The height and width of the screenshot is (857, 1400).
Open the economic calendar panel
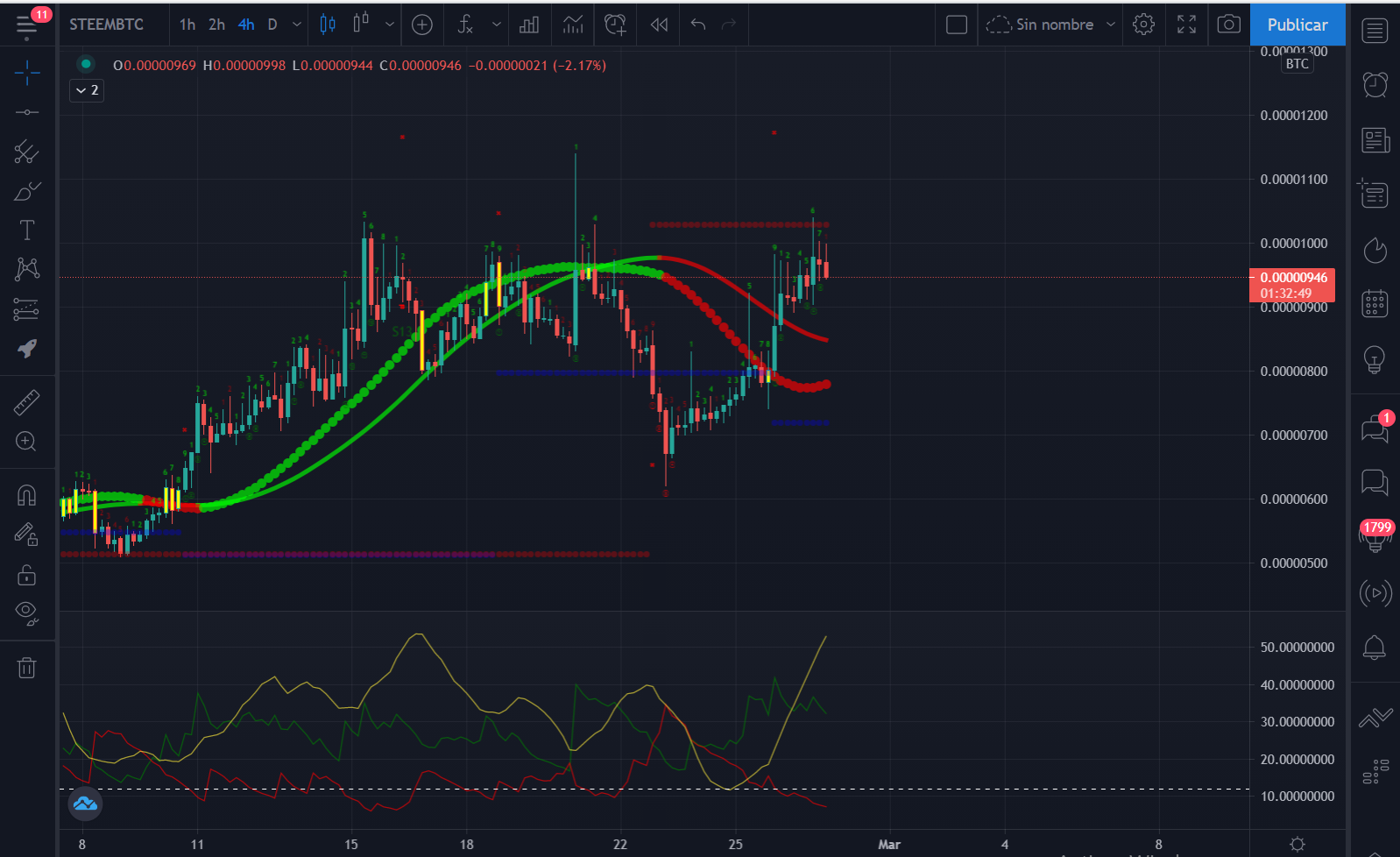1375,303
